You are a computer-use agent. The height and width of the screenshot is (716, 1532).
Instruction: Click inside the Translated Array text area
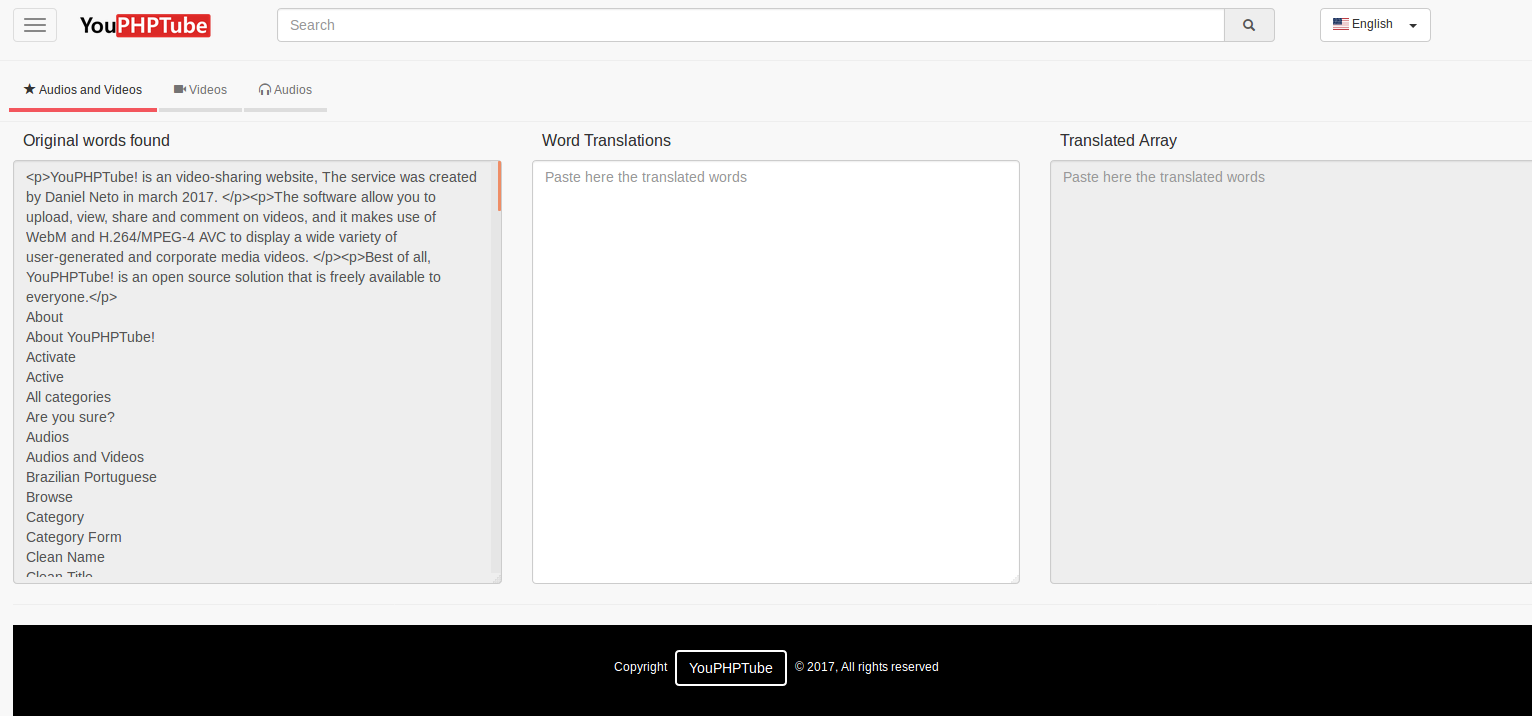1291,372
